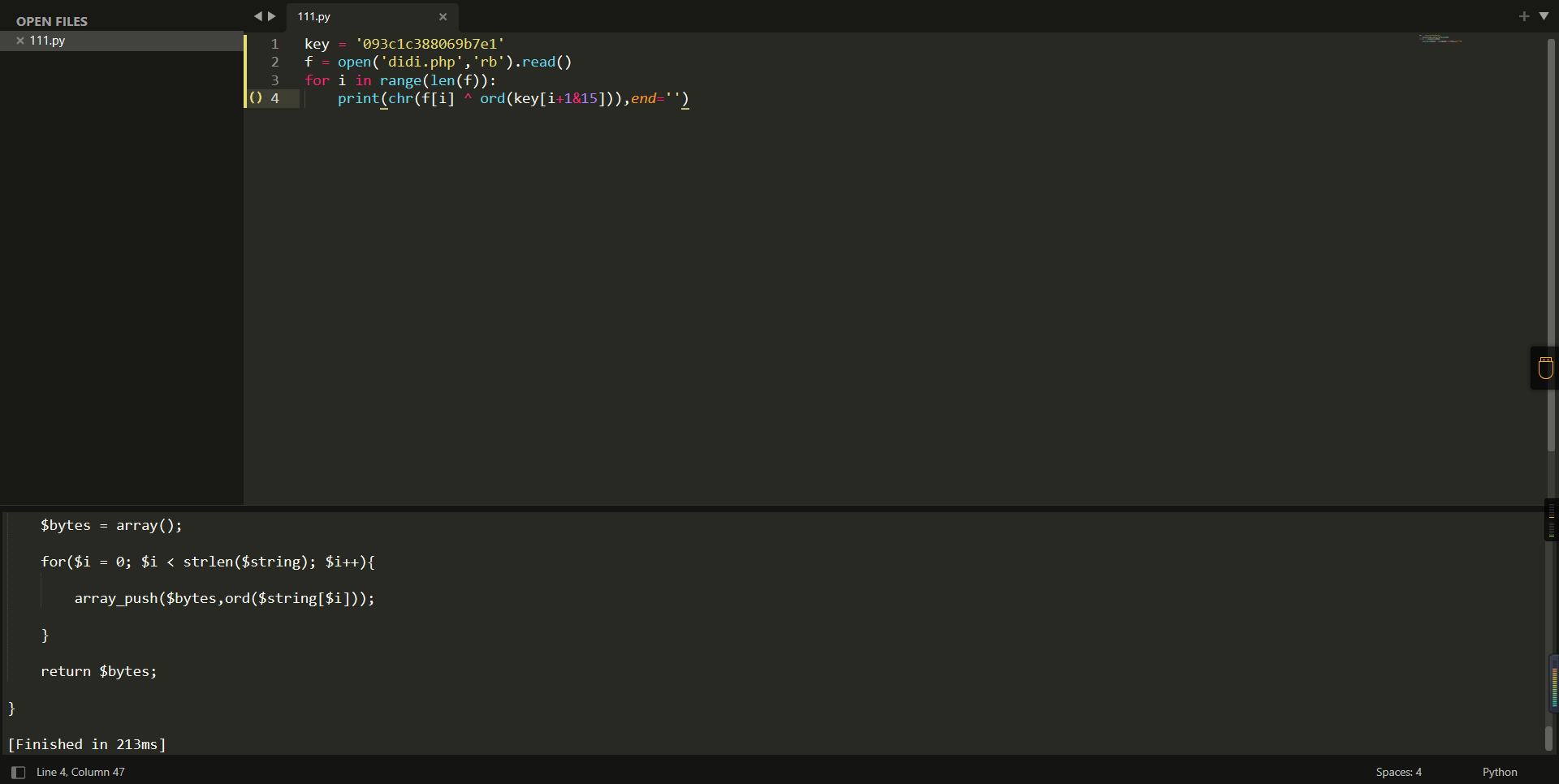Screen dimensions: 1559x784
Task: Click the editor vertical scrollbar
Action: pos(1551,243)
